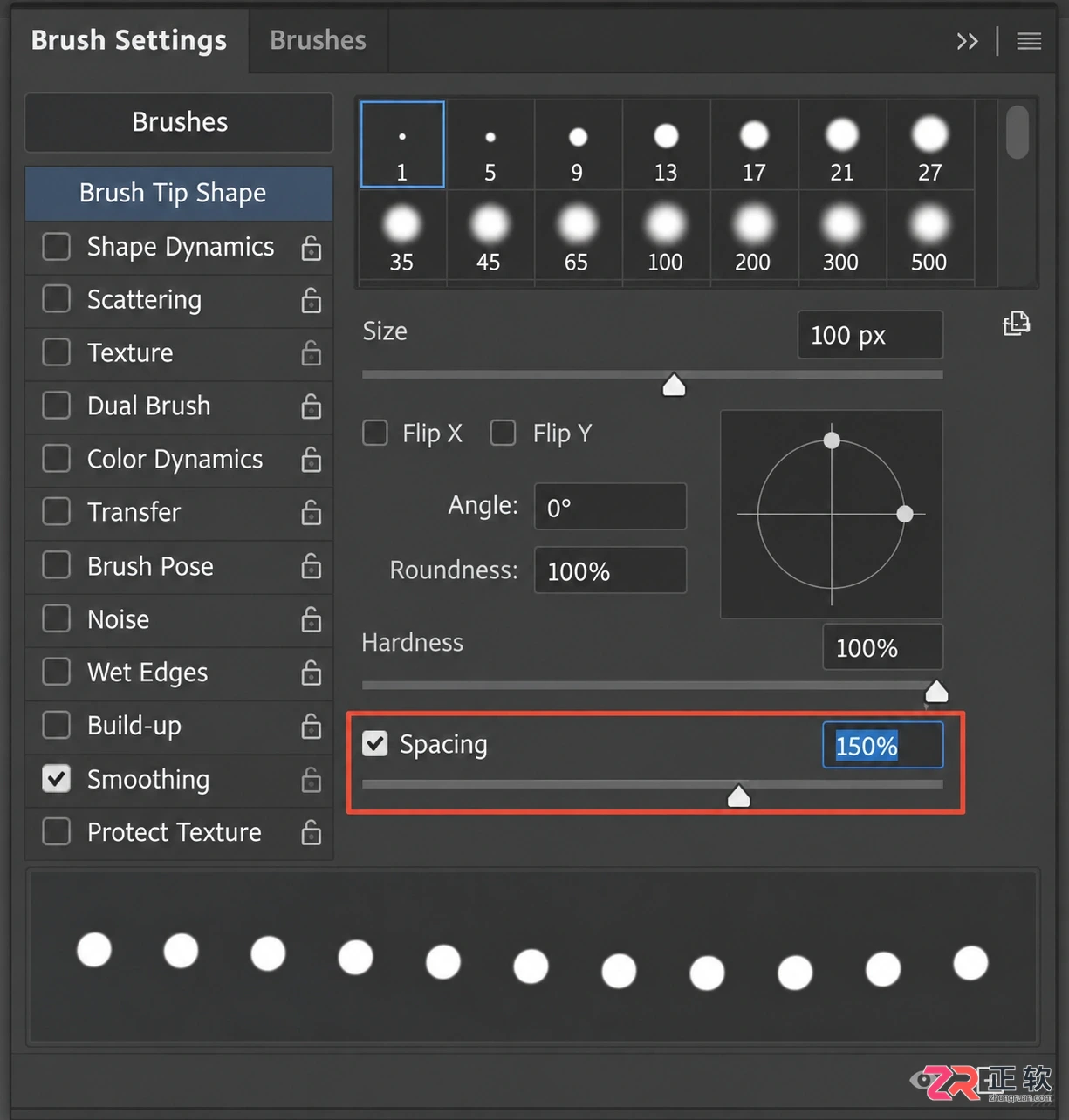This screenshot has height=1120, width=1069.
Task: Click the Brushes button
Action: click(179, 122)
